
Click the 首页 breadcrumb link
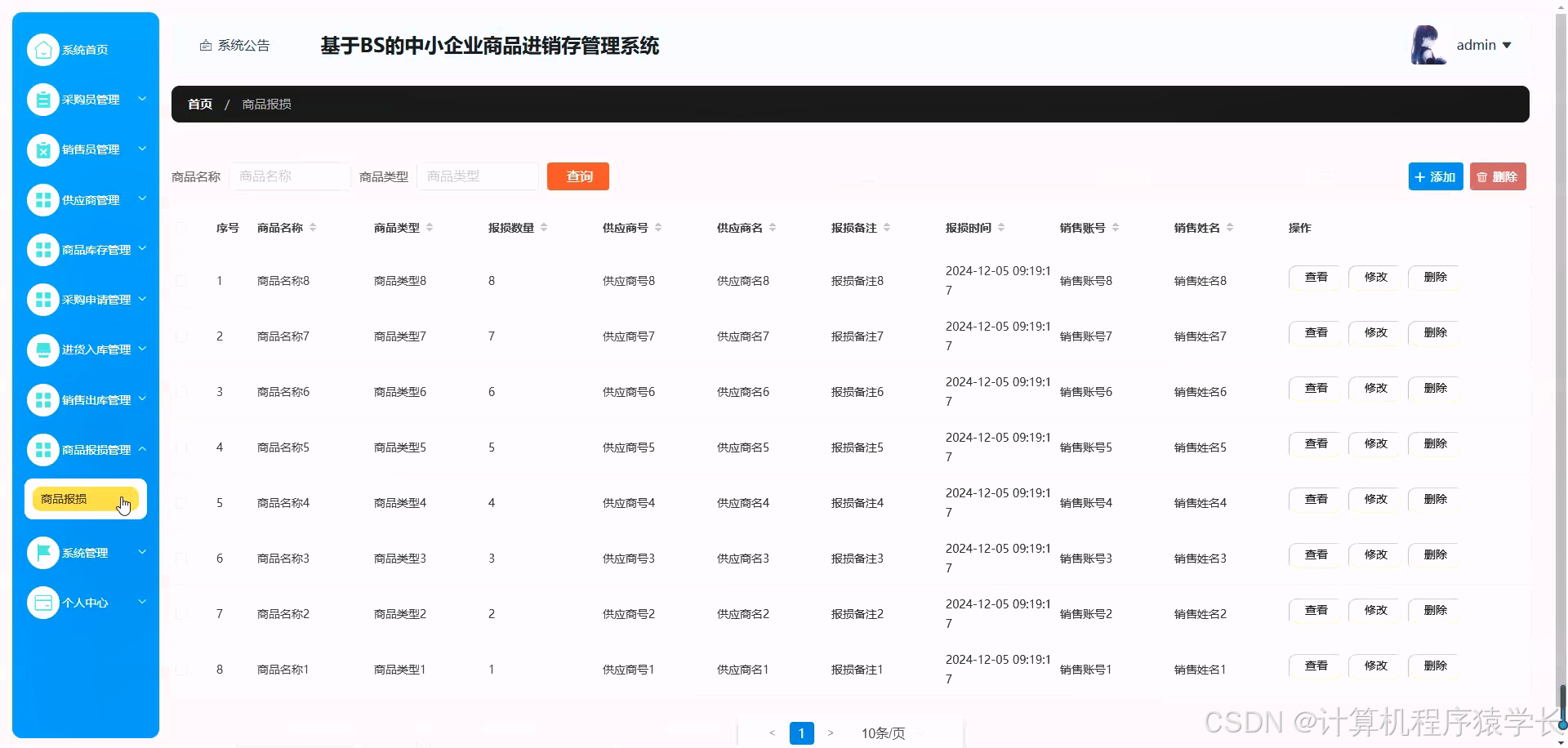pos(199,104)
